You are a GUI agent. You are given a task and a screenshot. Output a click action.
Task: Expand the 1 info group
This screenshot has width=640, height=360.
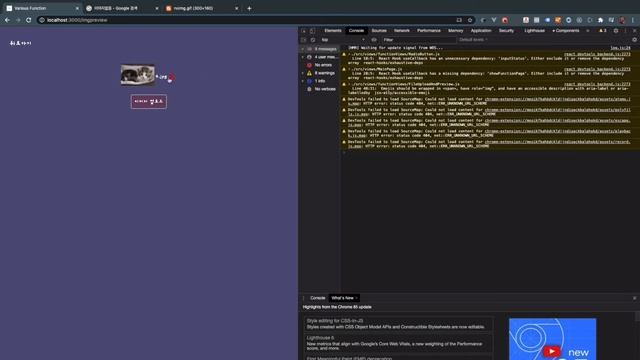[x=303, y=81]
